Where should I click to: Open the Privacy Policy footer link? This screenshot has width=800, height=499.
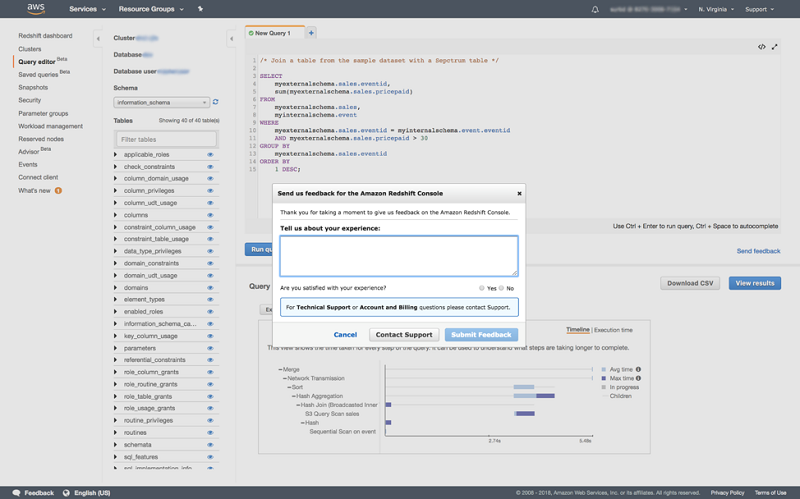727,493
